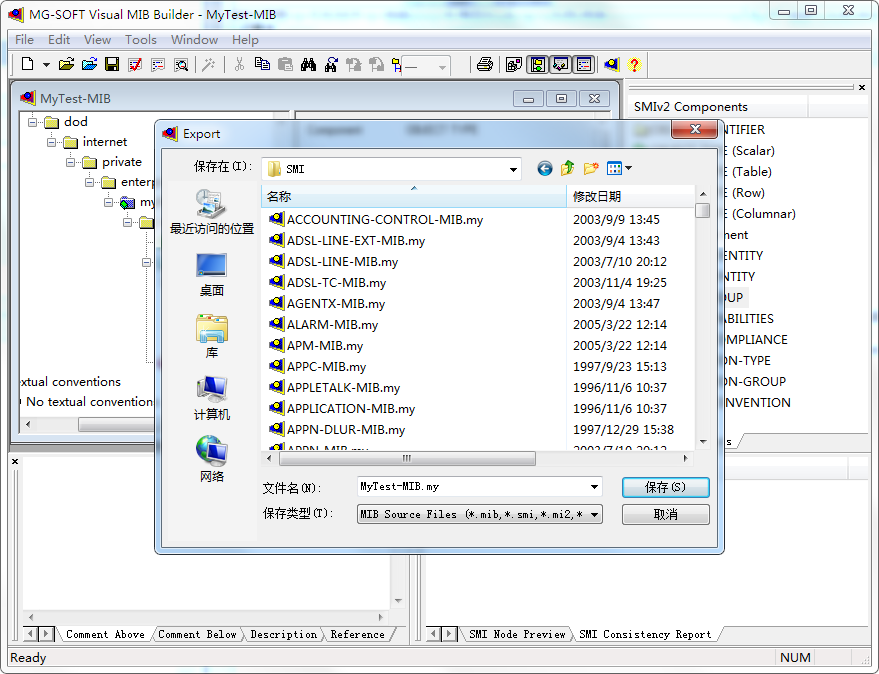
Task: Open the Tools menu
Action: click(x=140, y=40)
